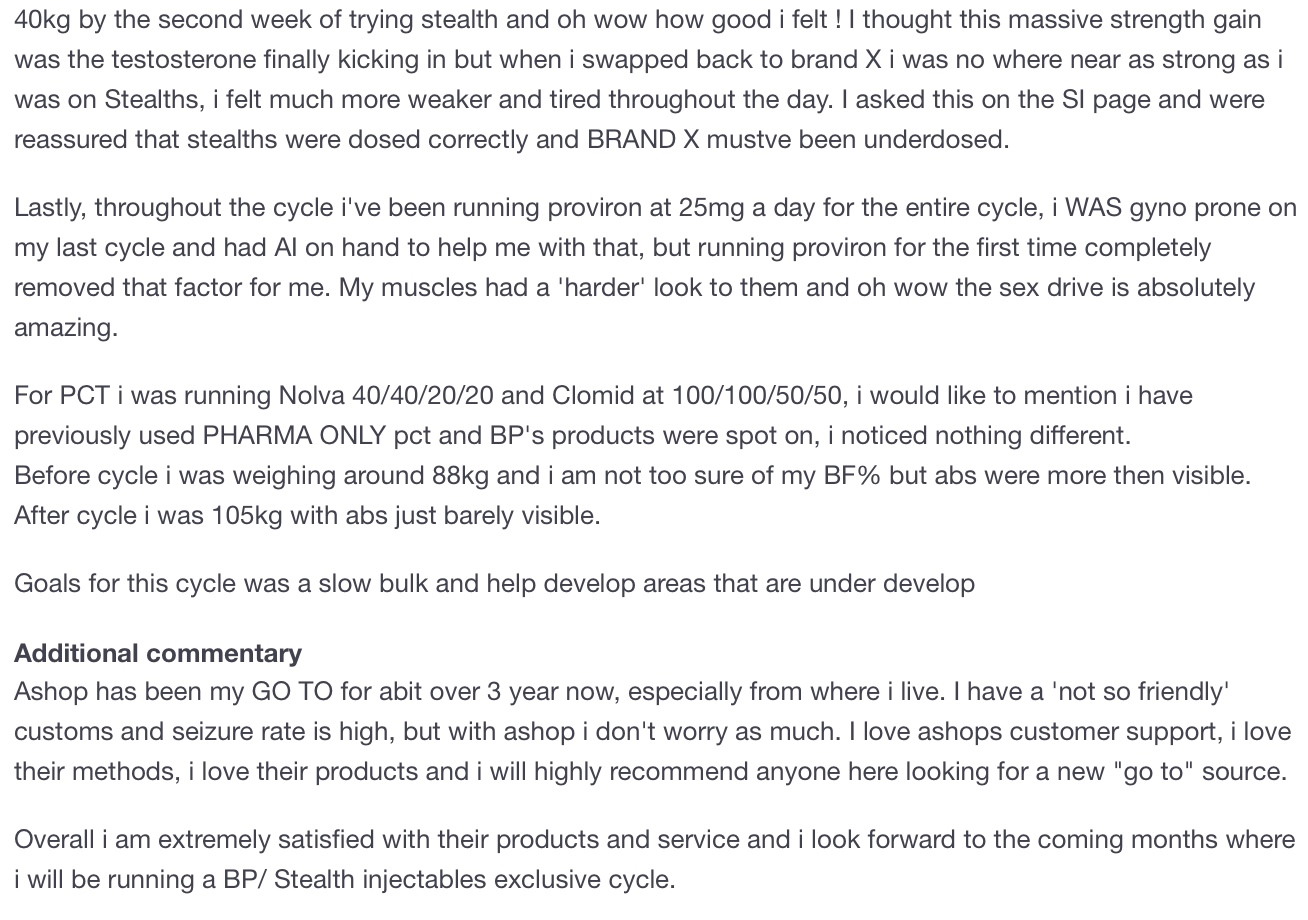
Task: Click the "For PCT" paragraph opening
Action: tap(61, 395)
